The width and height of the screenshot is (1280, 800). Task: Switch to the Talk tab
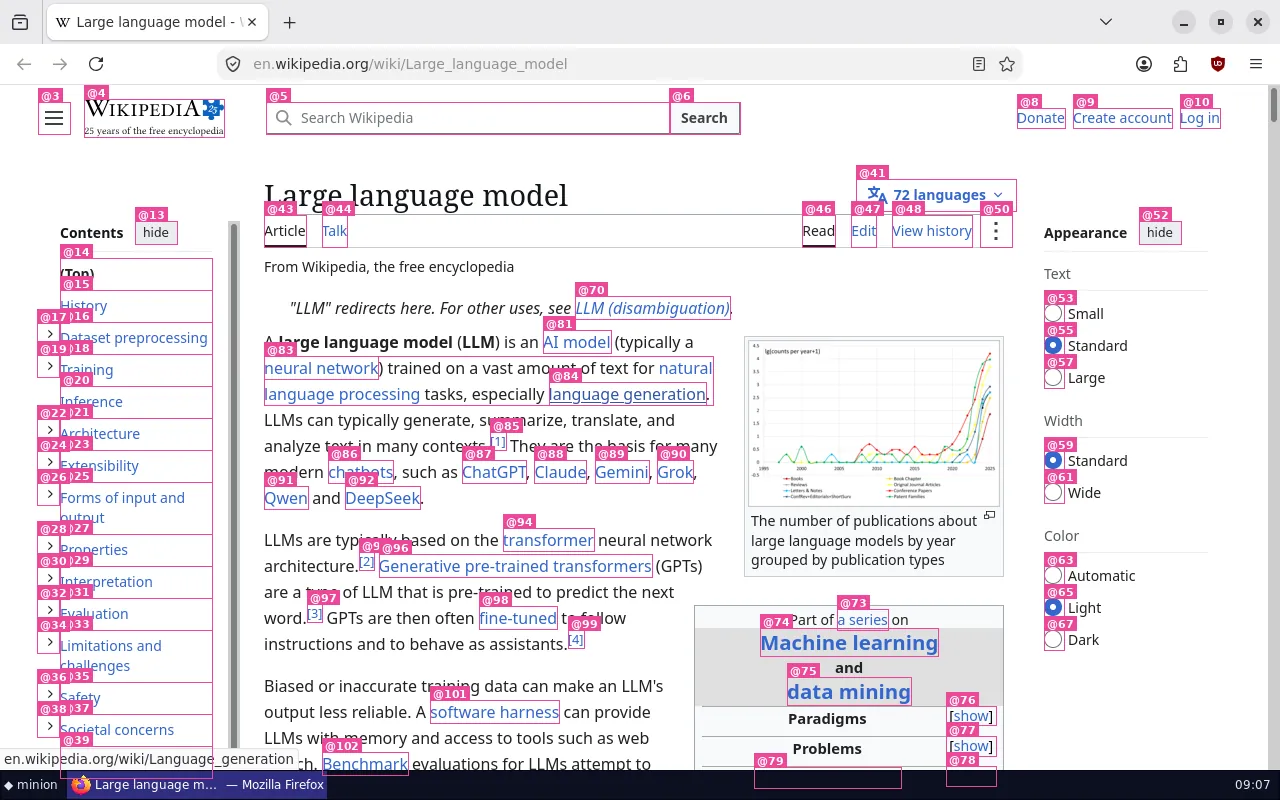point(334,231)
